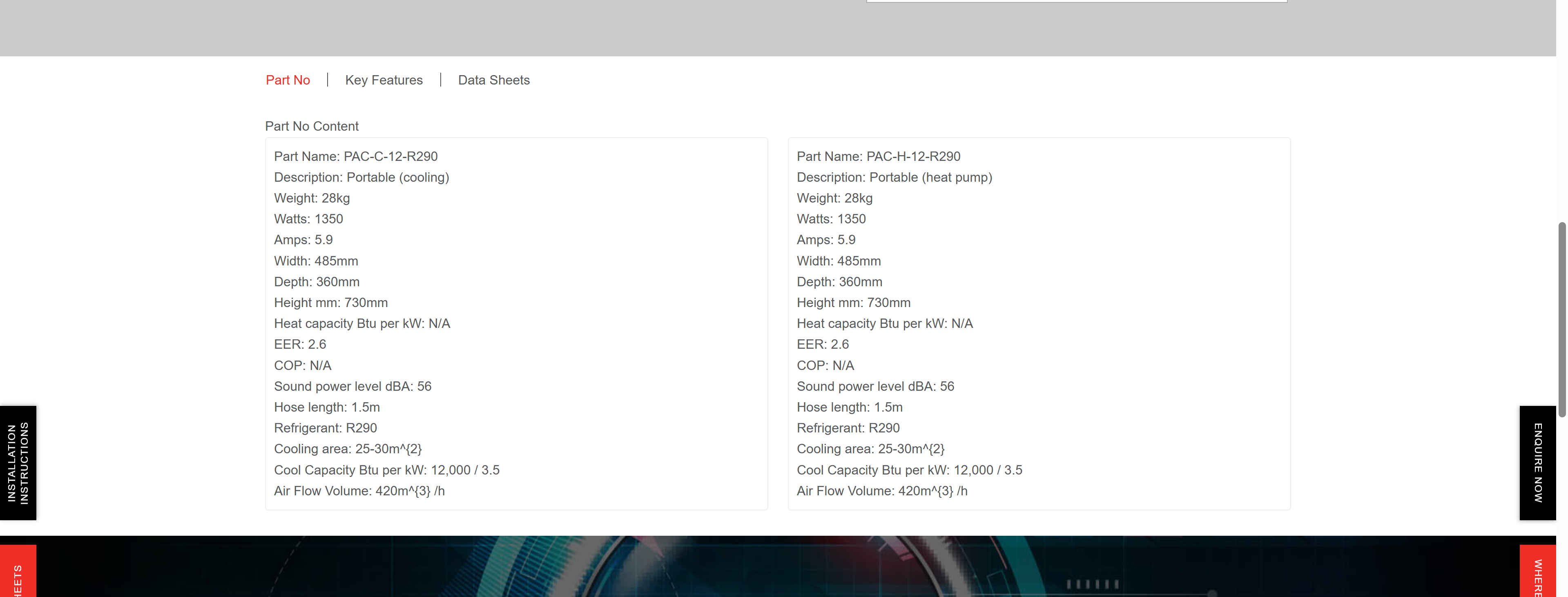Click 'Description: Portable (heat pump)' line
Screen dimensions: 1568x597
pyautogui.click(x=894, y=178)
